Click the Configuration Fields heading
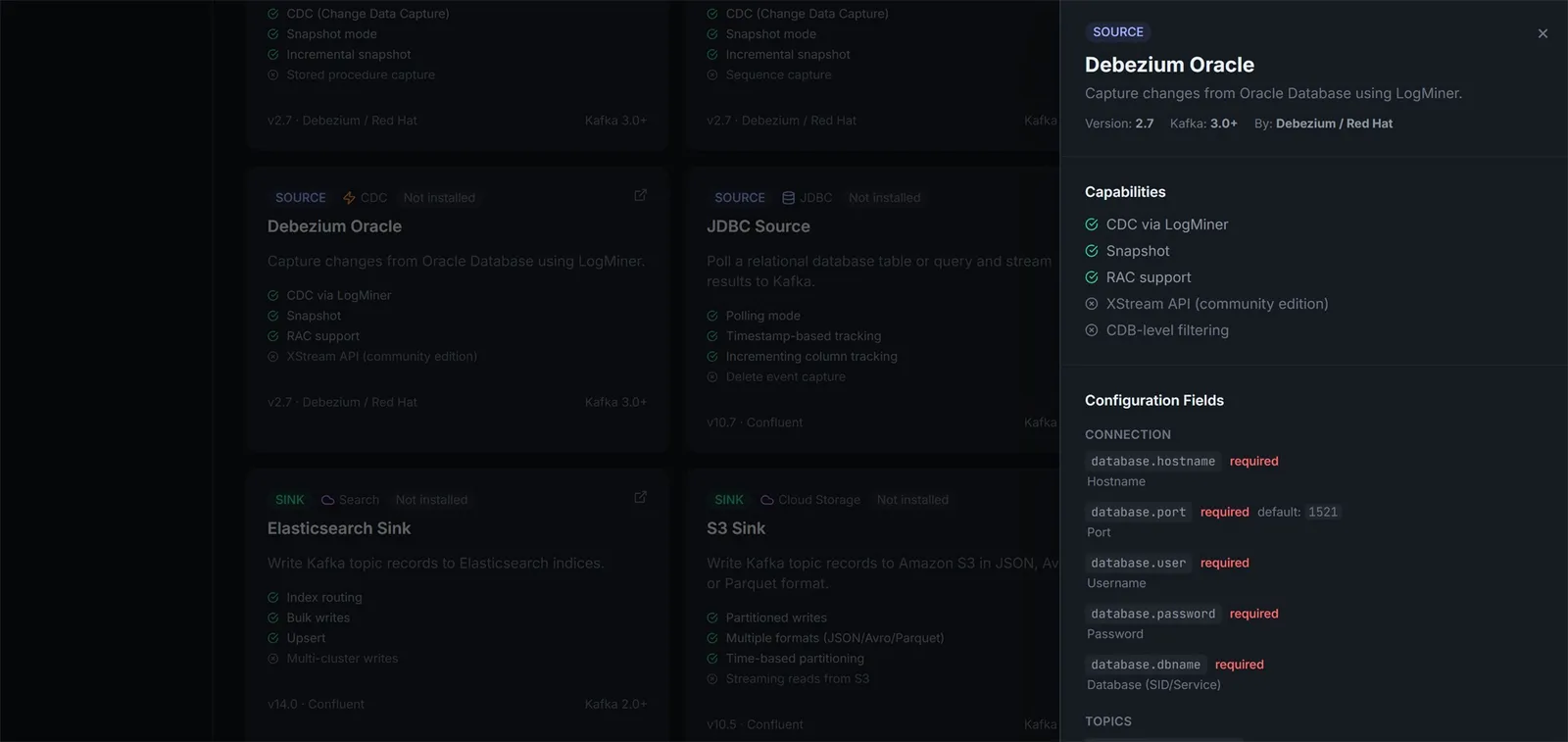 pos(1154,400)
